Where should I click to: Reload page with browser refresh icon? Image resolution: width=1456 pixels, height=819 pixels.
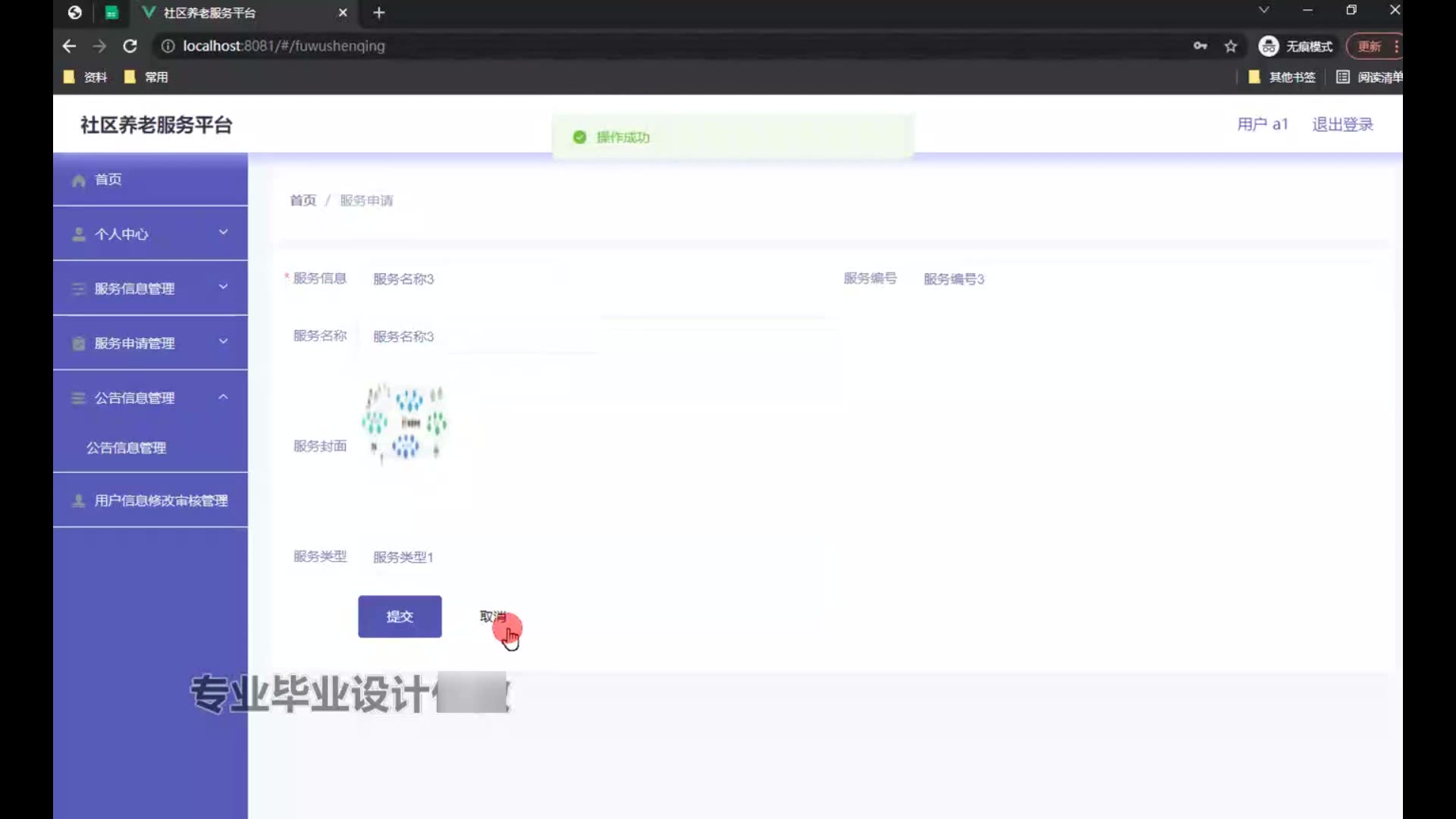pos(130,46)
